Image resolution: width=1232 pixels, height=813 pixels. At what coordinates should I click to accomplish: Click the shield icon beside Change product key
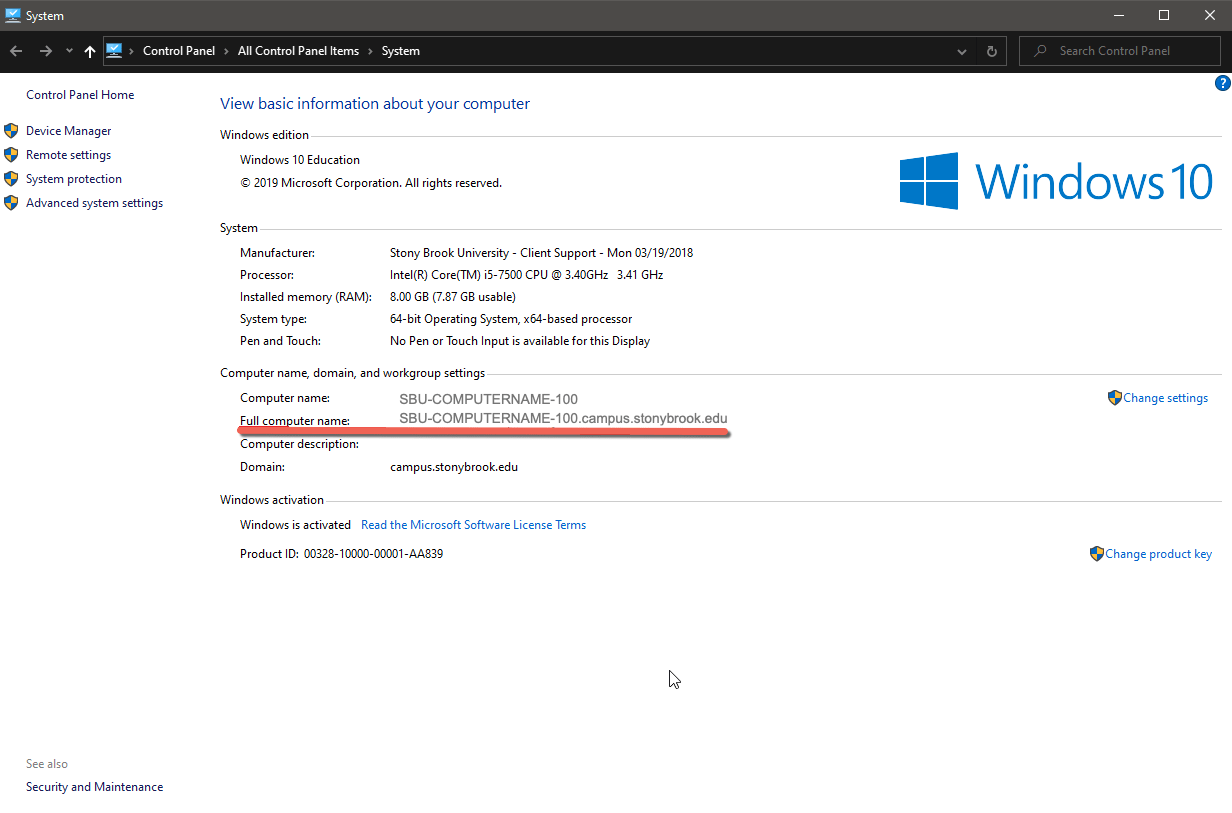pyautogui.click(x=1096, y=553)
